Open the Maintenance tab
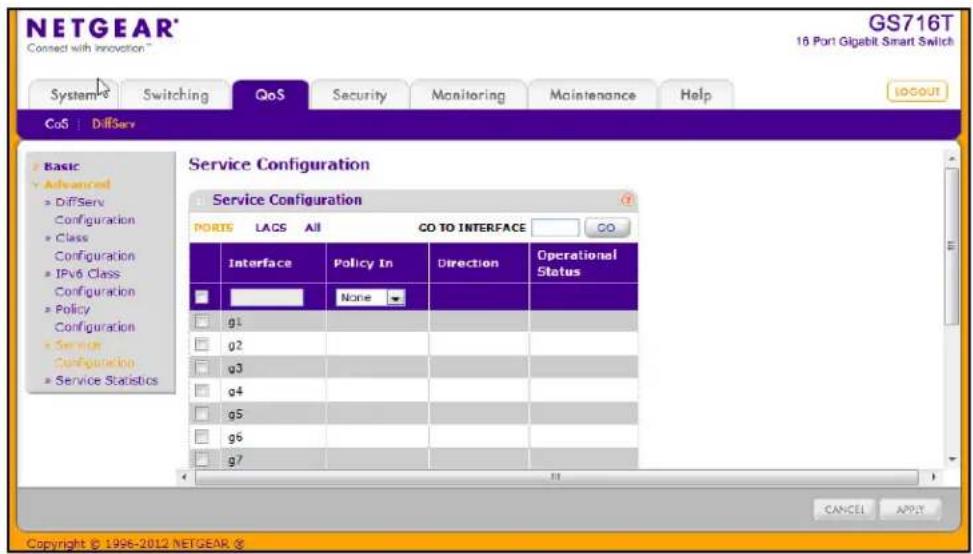The width and height of the screenshot is (973, 554). (x=593, y=96)
